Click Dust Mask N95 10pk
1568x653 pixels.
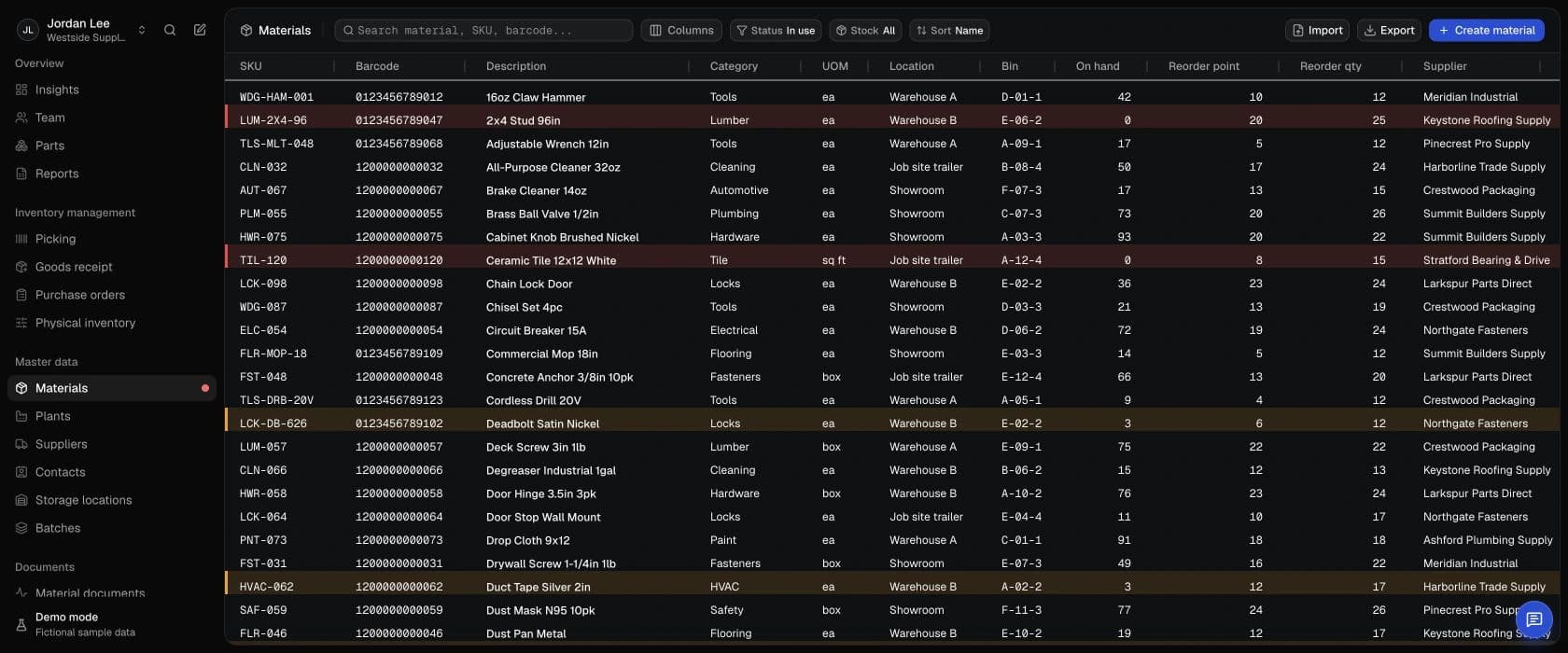tap(540, 610)
